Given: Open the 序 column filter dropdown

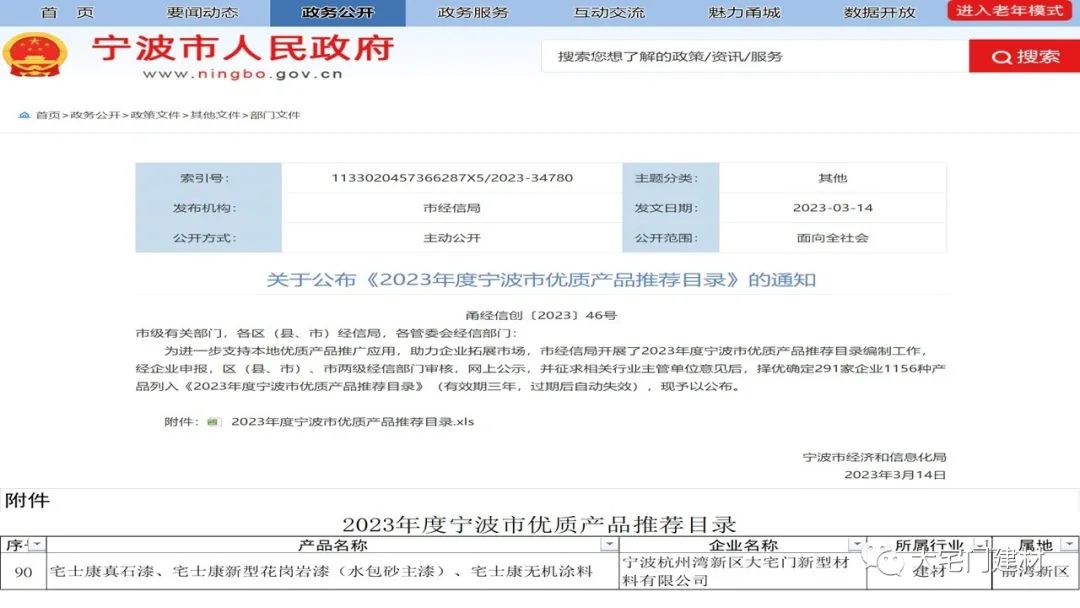Looking at the screenshot, I should [x=37, y=545].
